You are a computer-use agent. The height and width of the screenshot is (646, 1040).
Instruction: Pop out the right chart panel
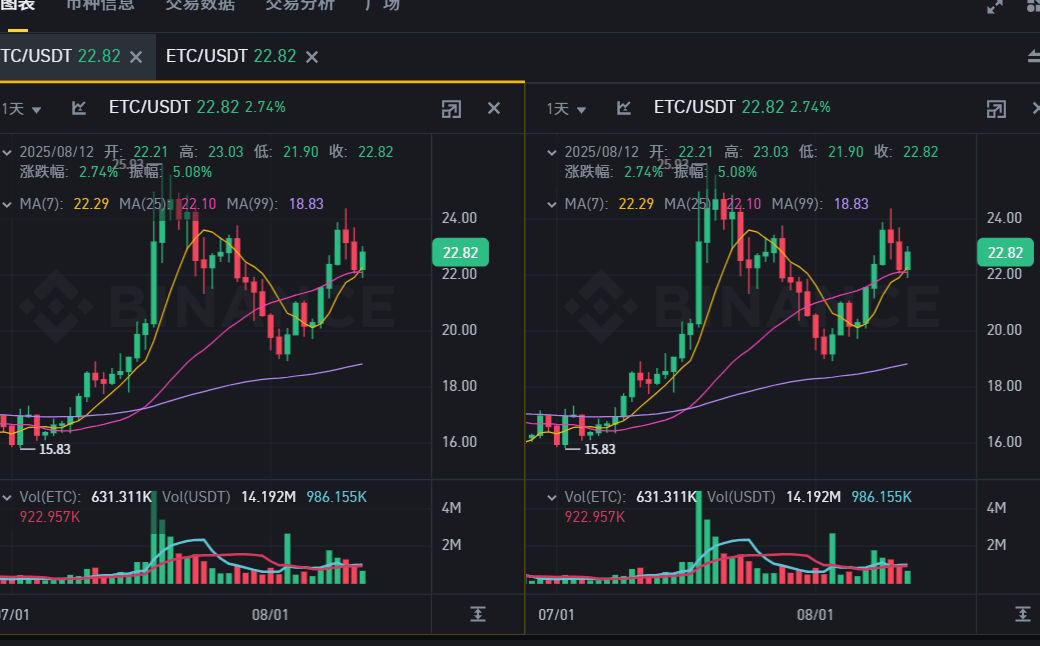pyautogui.click(x=996, y=108)
